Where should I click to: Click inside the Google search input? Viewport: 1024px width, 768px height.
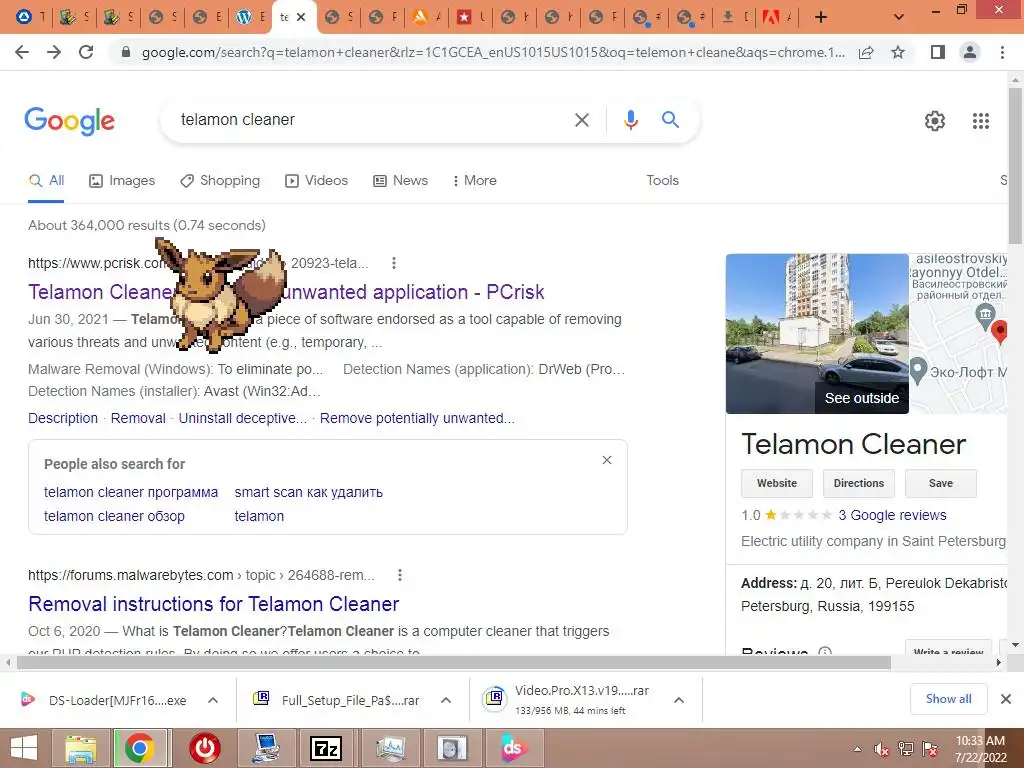coord(369,120)
